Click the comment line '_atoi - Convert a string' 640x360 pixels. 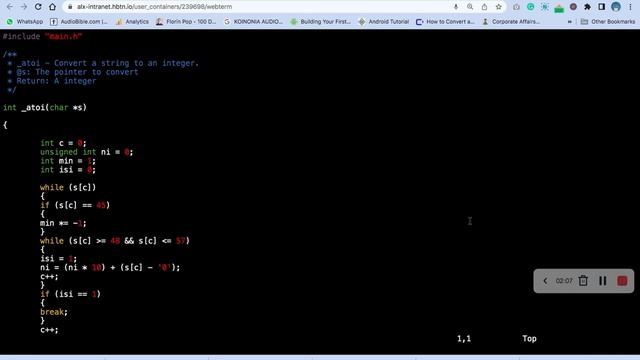(x=107, y=63)
